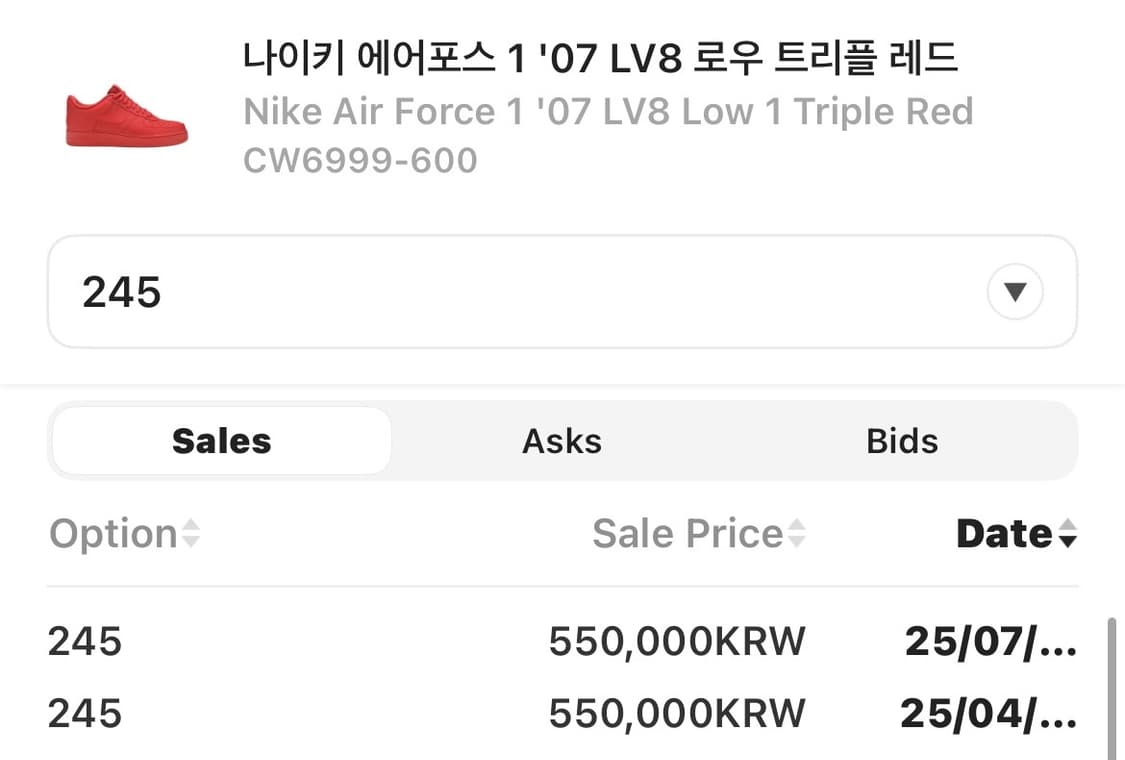Sort by Date using the Date sort arrow
The height and width of the screenshot is (760, 1125).
tap(1068, 535)
